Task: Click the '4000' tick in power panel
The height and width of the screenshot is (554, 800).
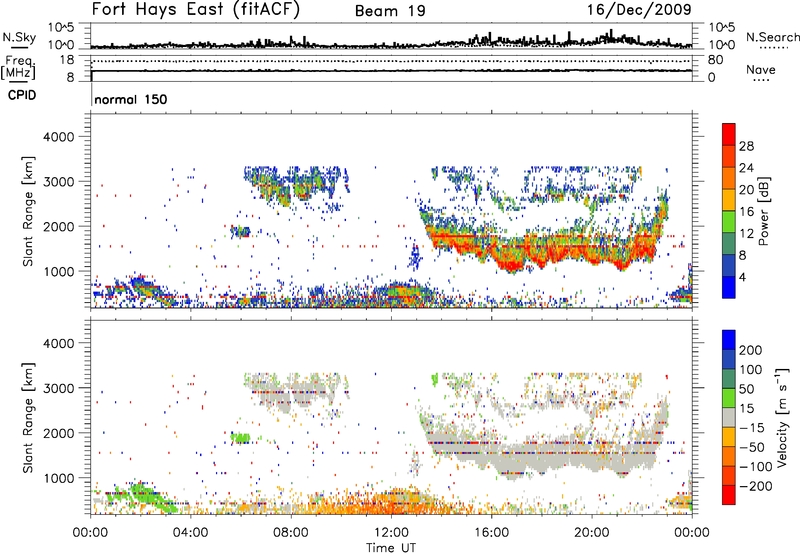Action: coord(58,137)
